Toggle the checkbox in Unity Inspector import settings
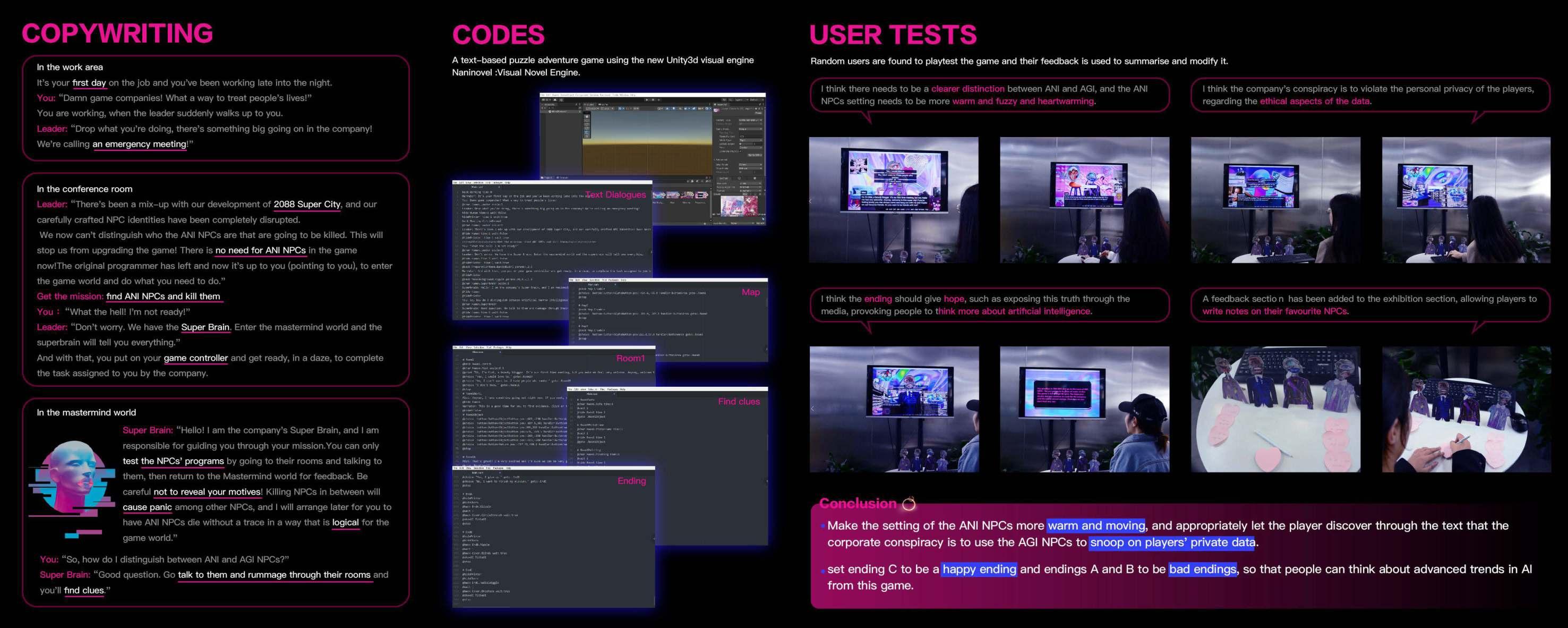This screenshot has height=628, width=1568. point(741,151)
